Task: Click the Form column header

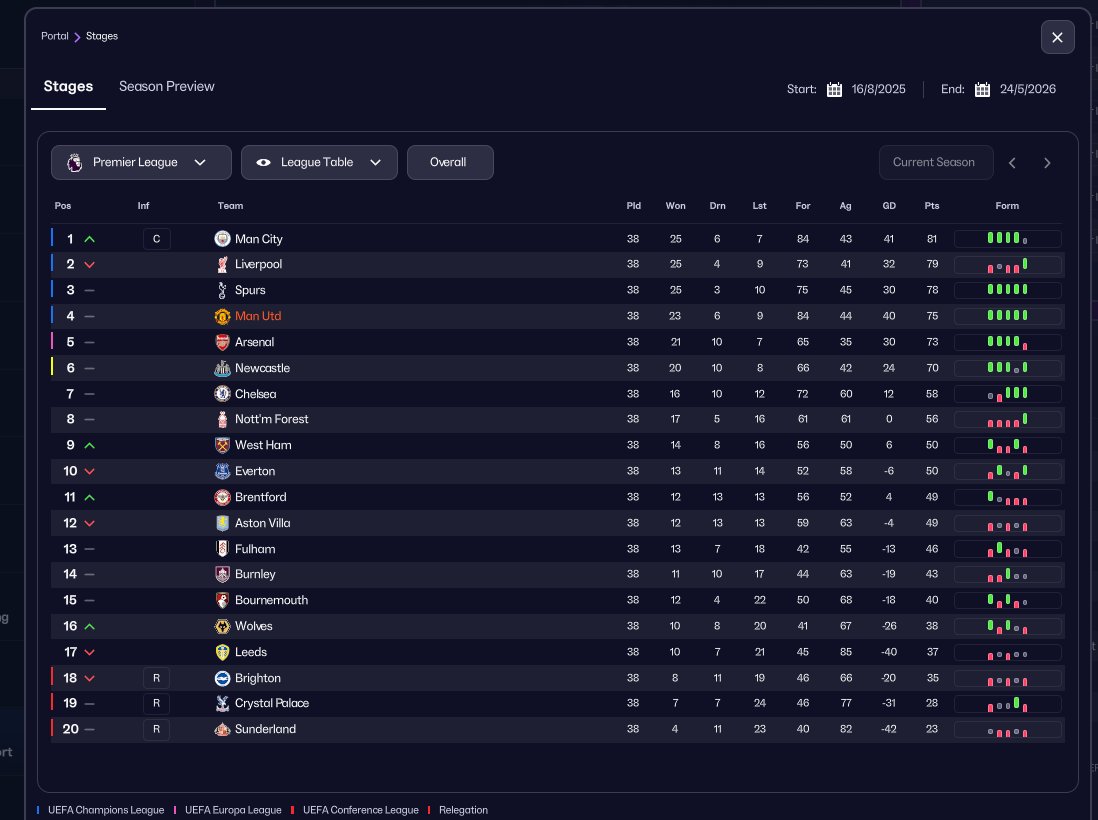Action: (1007, 206)
